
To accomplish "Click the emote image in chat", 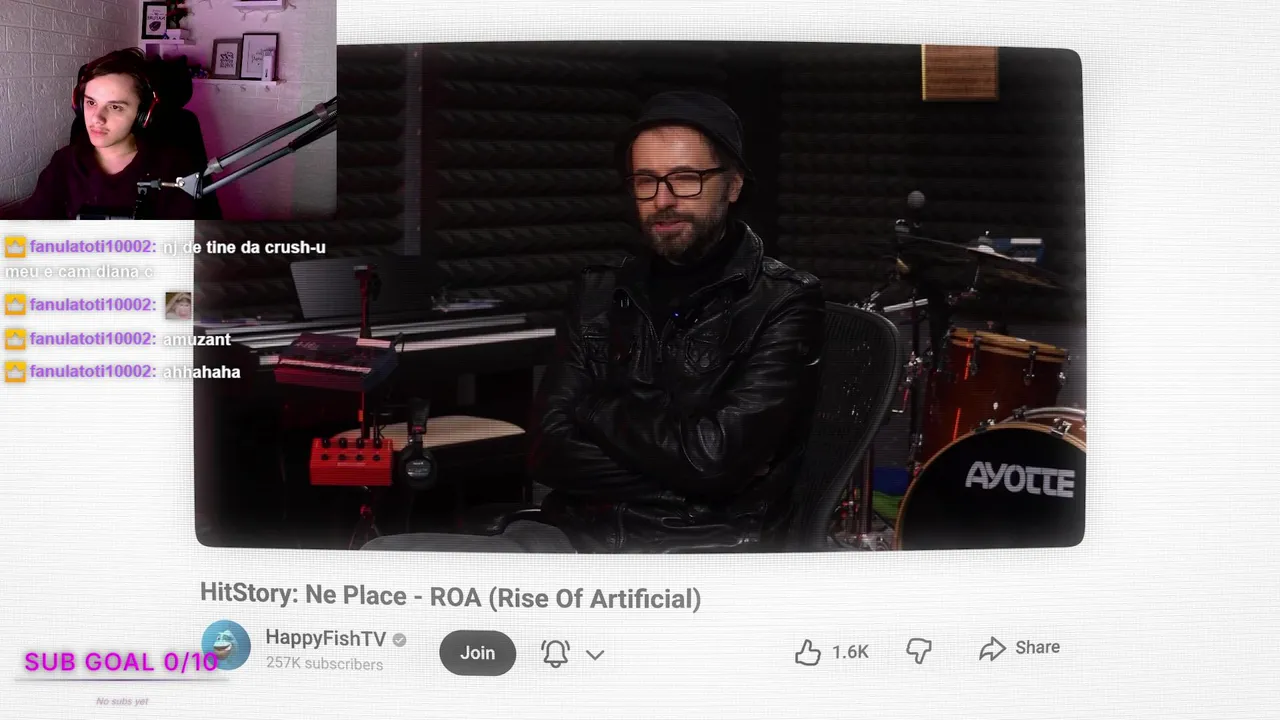I will (x=178, y=305).
